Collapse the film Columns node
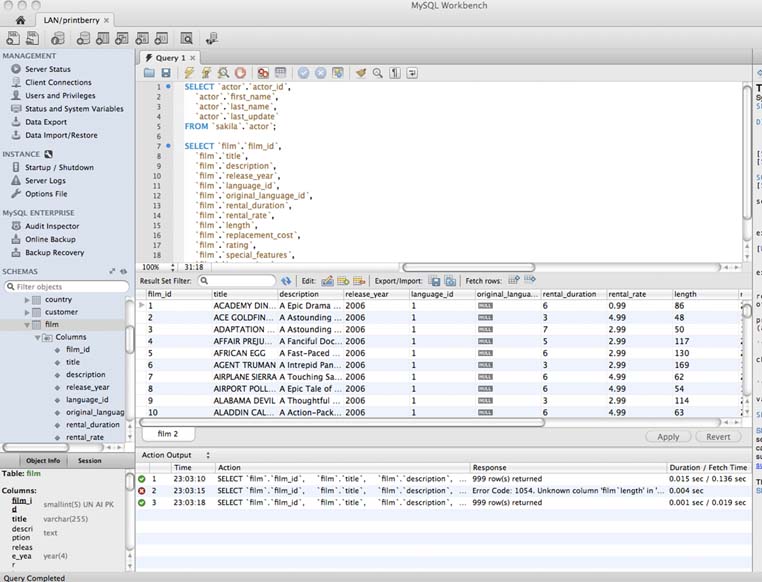The width and height of the screenshot is (762, 582). pyautogui.click(x=37, y=337)
